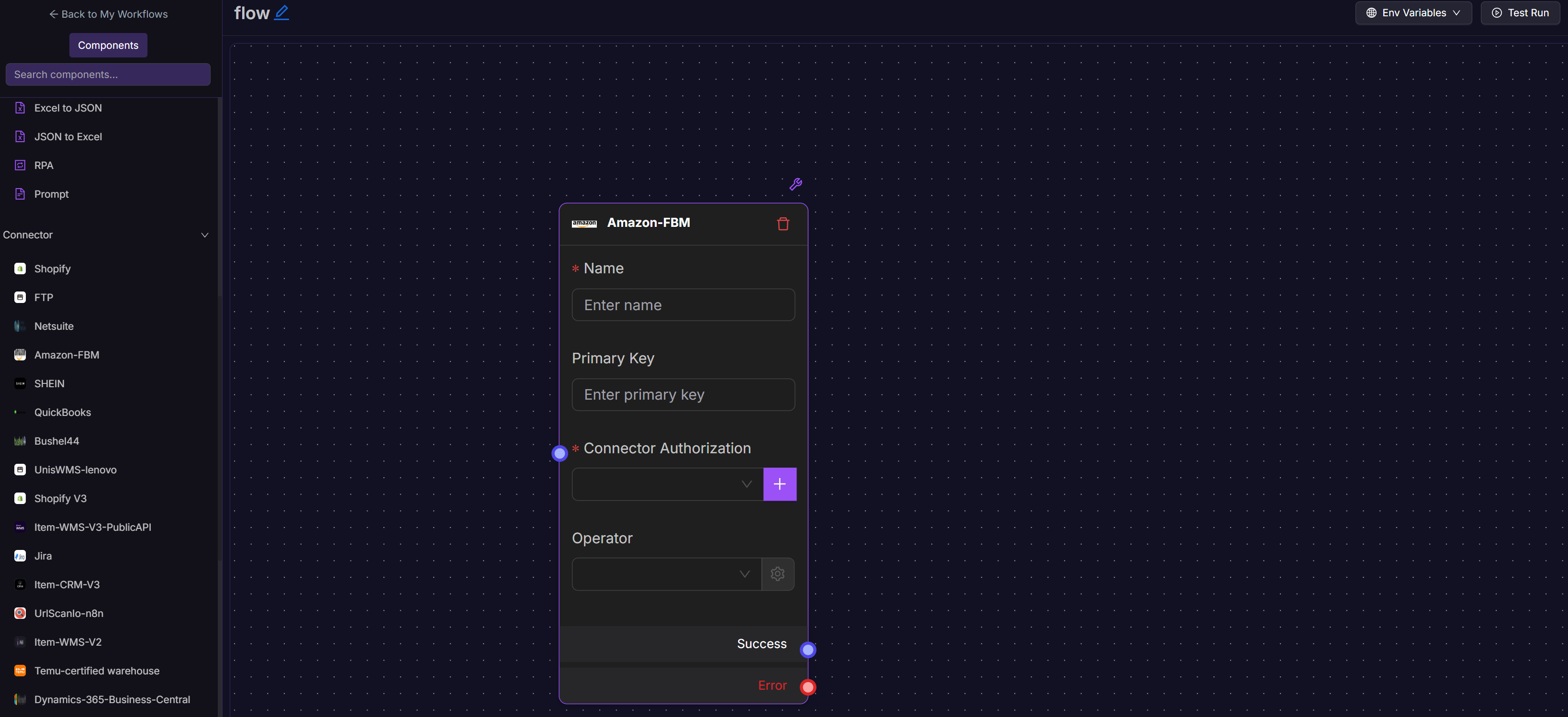The width and height of the screenshot is (1568, 717).
Task: Go back to My Workflows
Action: point(108,14)
